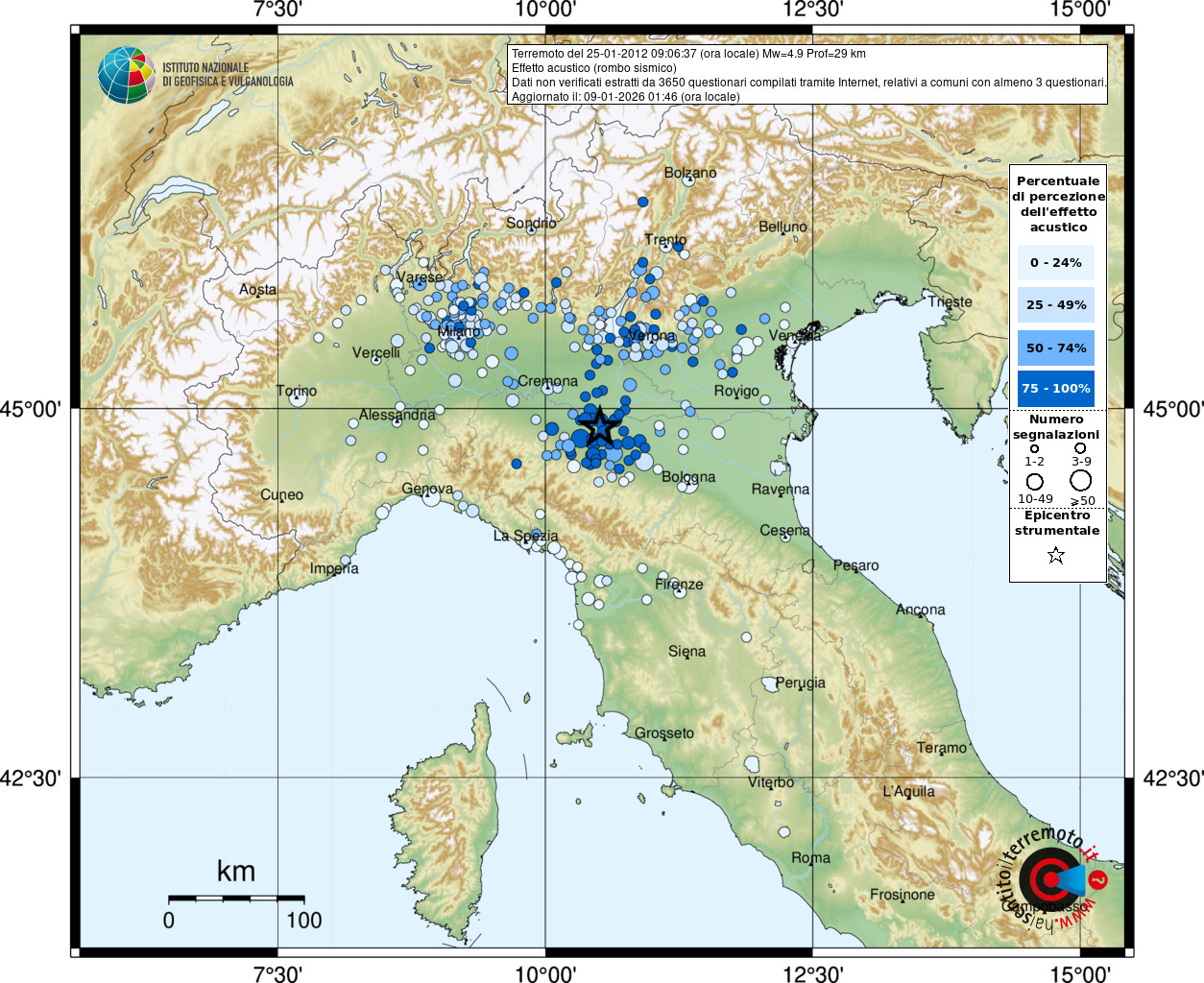This screenshot has width=1204, height=983.
Task: Click the largest legend circle for ≥50 reports
Action: (x=1081, y=481)
